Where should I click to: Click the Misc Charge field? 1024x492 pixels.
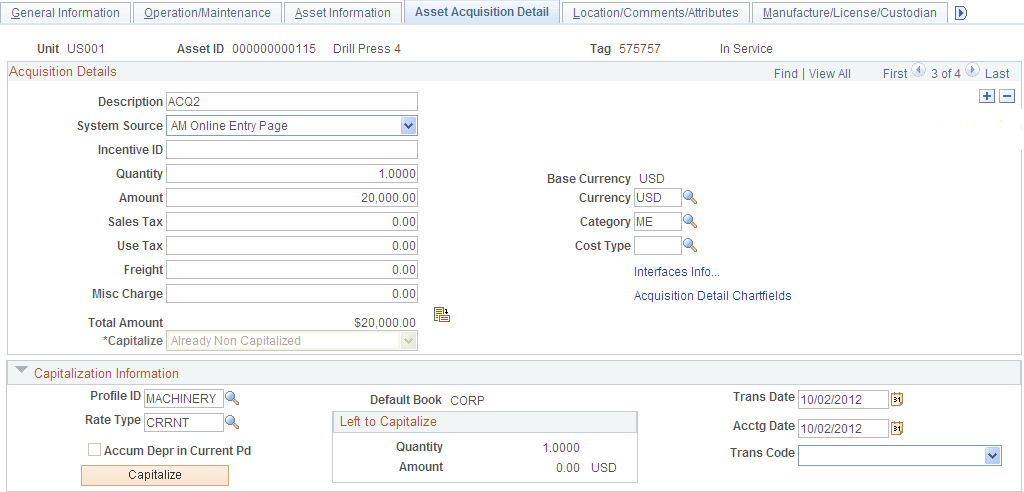(x=292, y=294)
